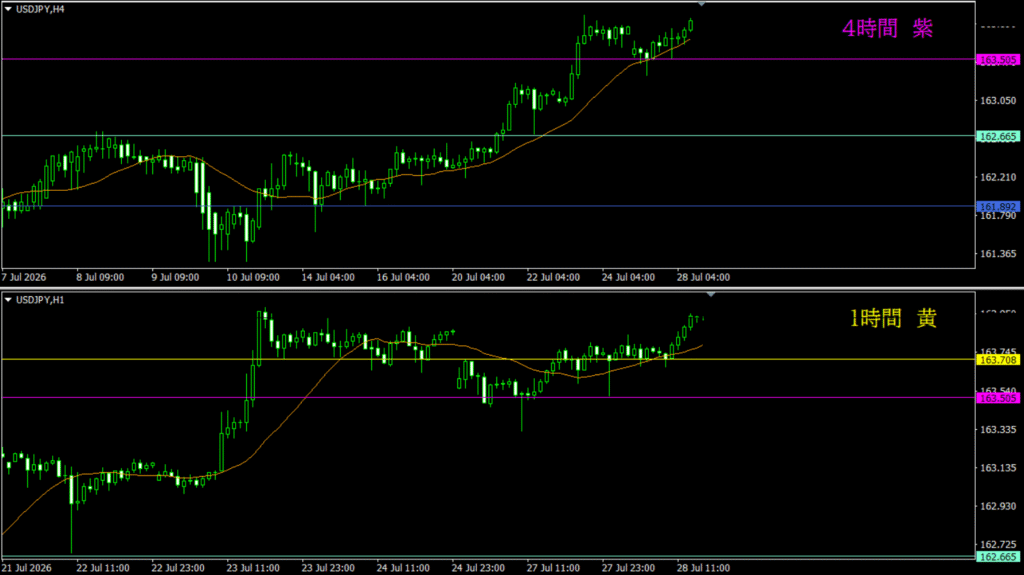Screen dimensions: 1024x575
Task: Click the 22 Jul 04:00 time marker on H4 axis
Action: (x=553, y=278)
